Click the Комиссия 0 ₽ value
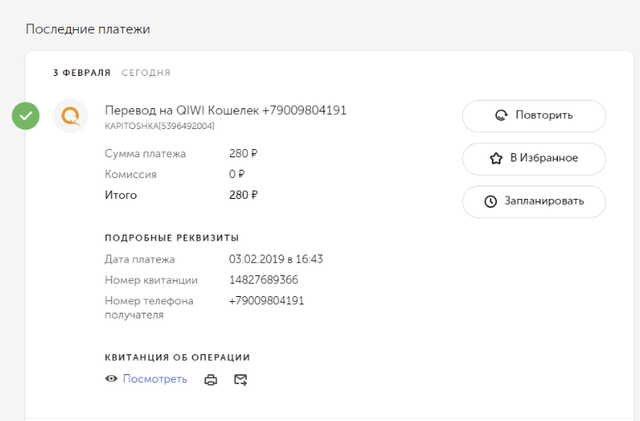 (238, 174)
